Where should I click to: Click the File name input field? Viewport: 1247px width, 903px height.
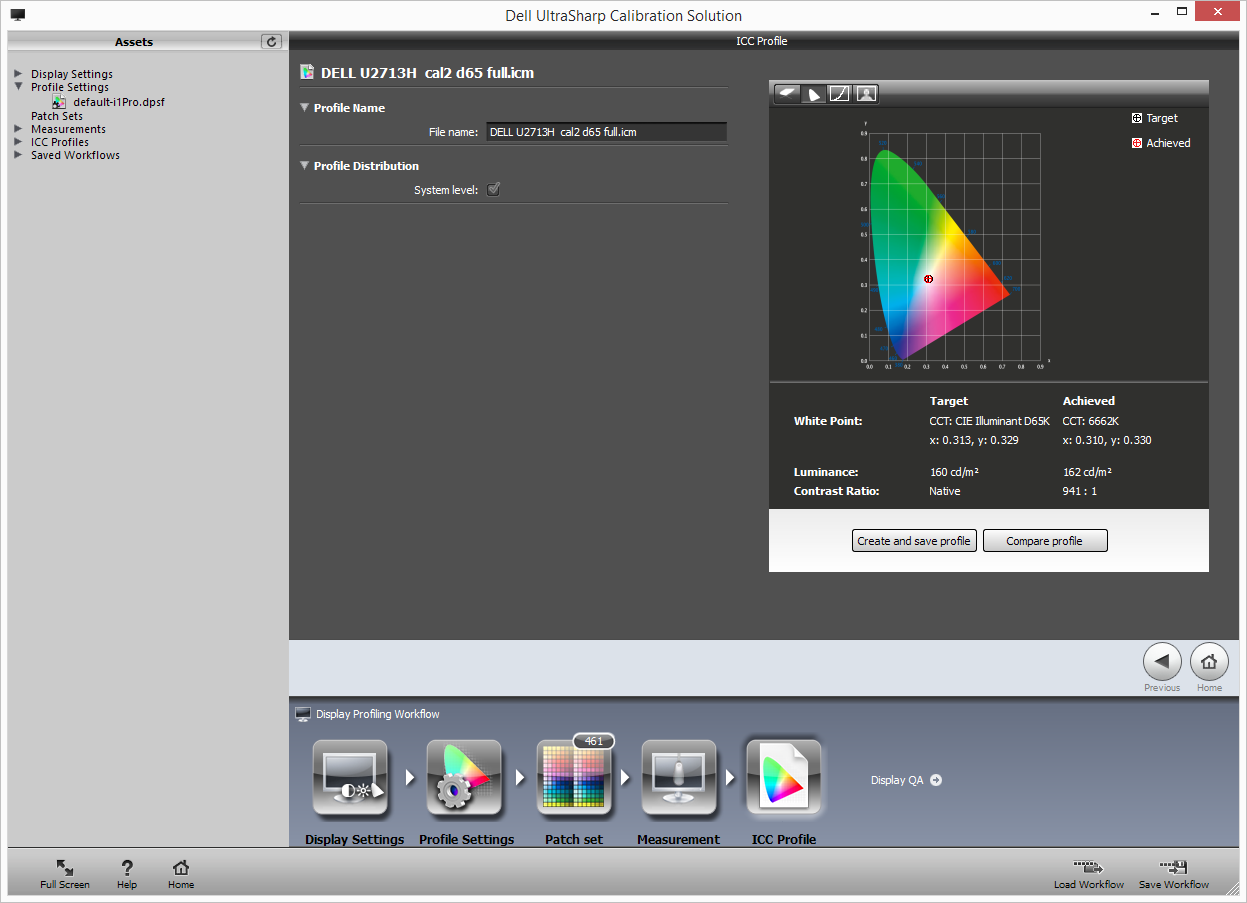point(606,132)
